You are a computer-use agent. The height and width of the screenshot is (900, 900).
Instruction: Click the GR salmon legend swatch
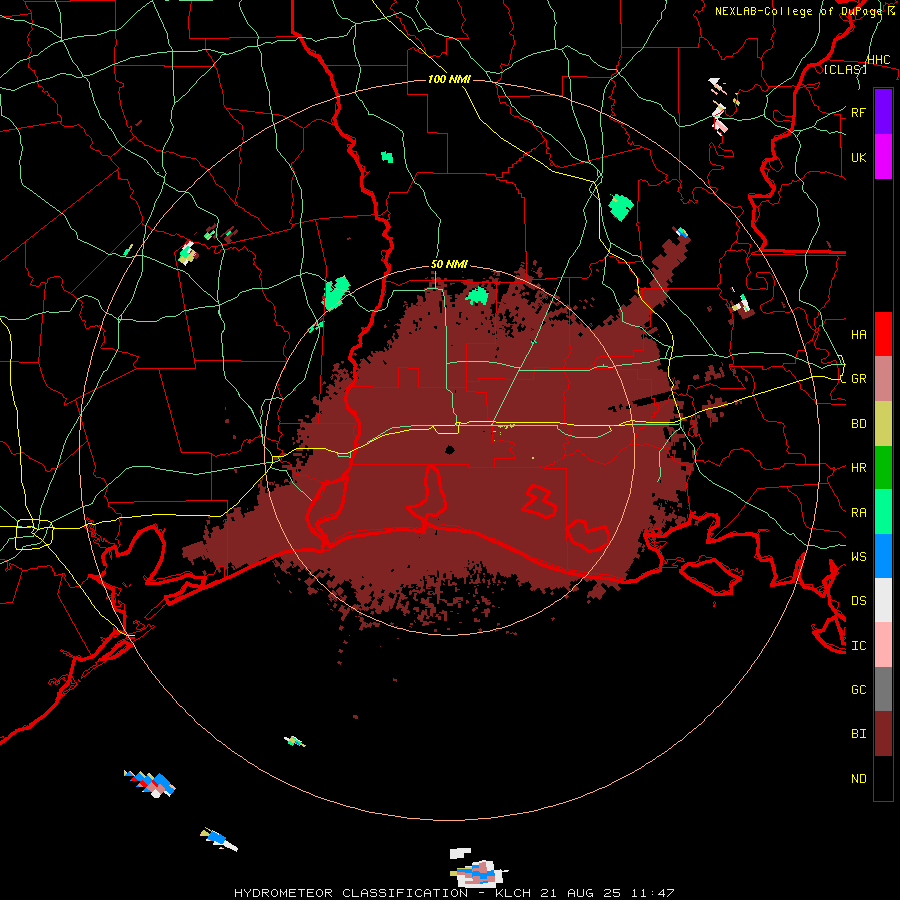pyautogui.click(x=883, y=379)
